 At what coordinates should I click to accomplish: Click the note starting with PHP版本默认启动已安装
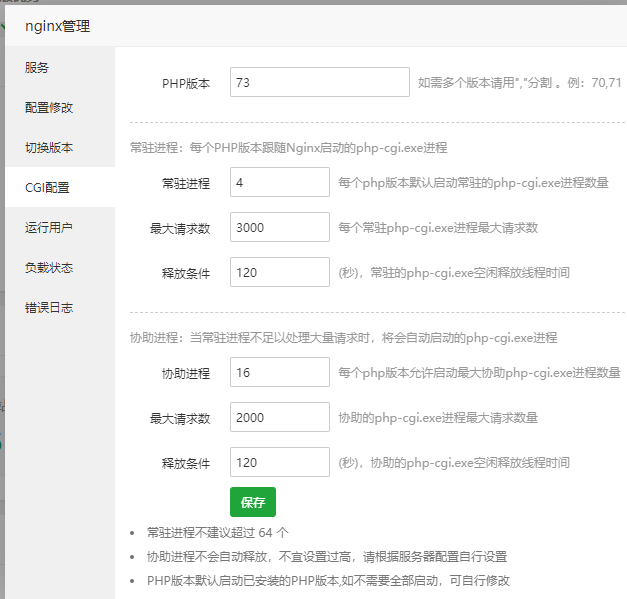(328, 581)
